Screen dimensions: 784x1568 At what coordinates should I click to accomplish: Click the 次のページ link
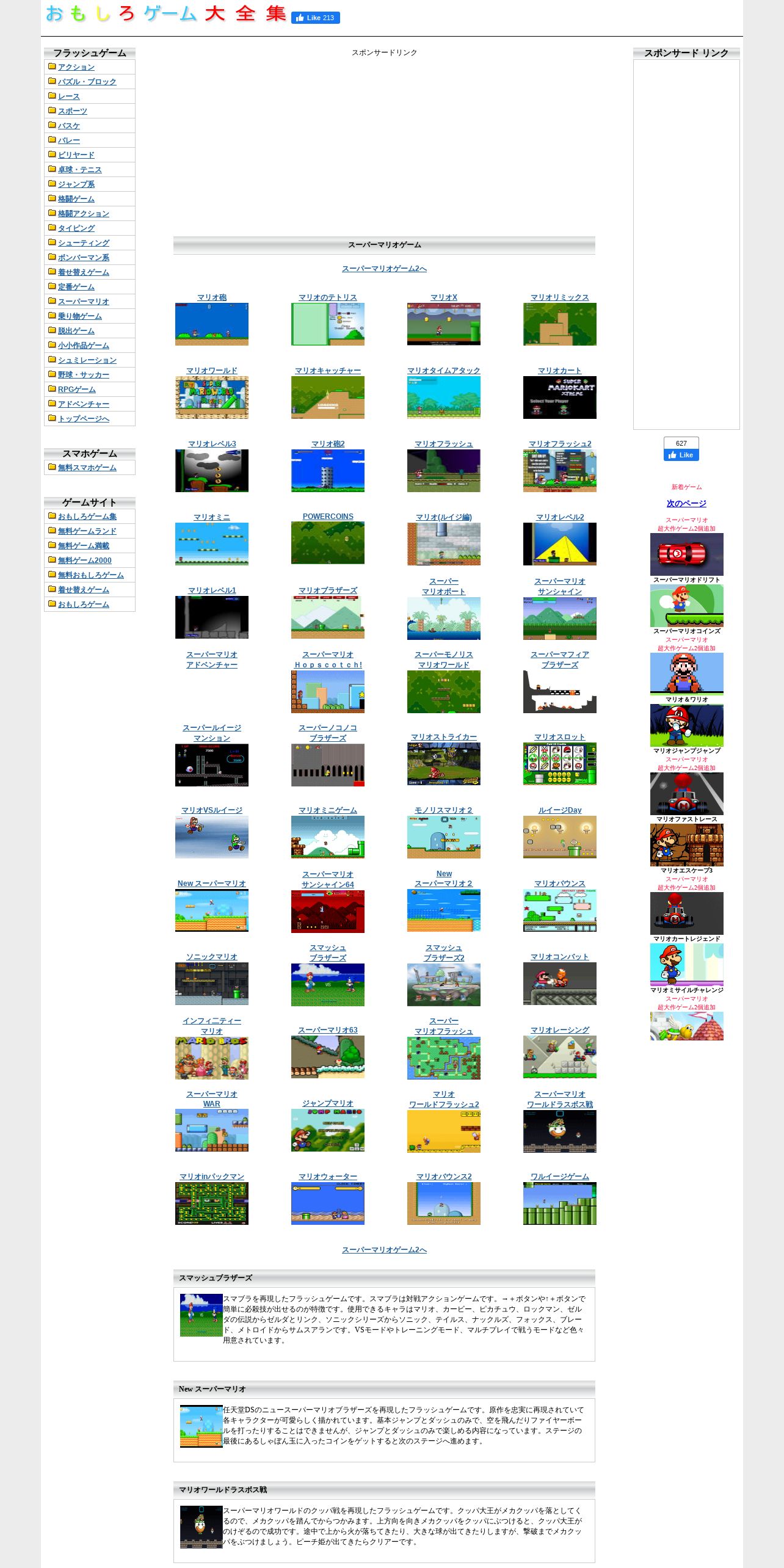pos(686,504)
